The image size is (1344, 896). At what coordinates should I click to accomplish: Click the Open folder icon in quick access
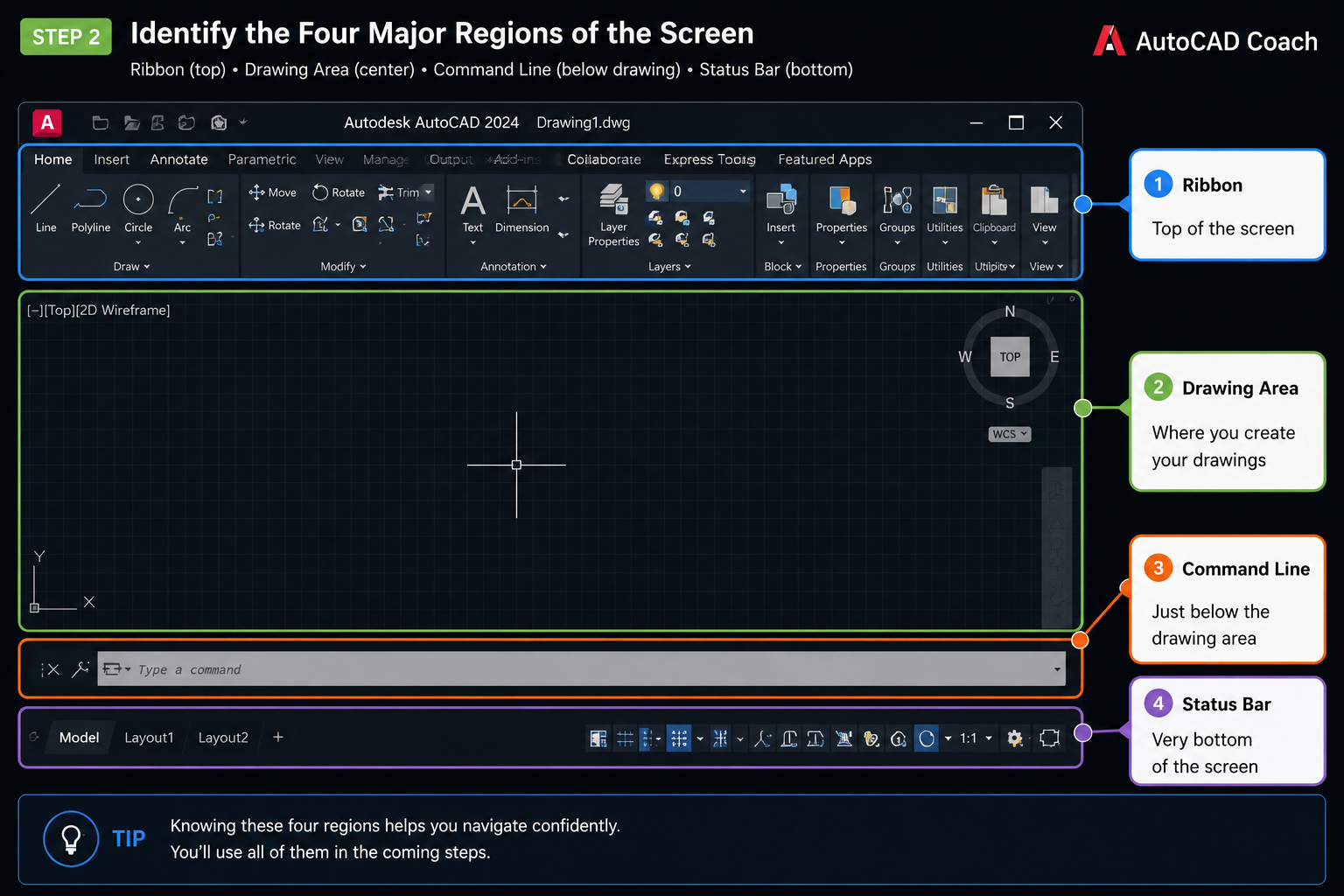coord(131,122)
